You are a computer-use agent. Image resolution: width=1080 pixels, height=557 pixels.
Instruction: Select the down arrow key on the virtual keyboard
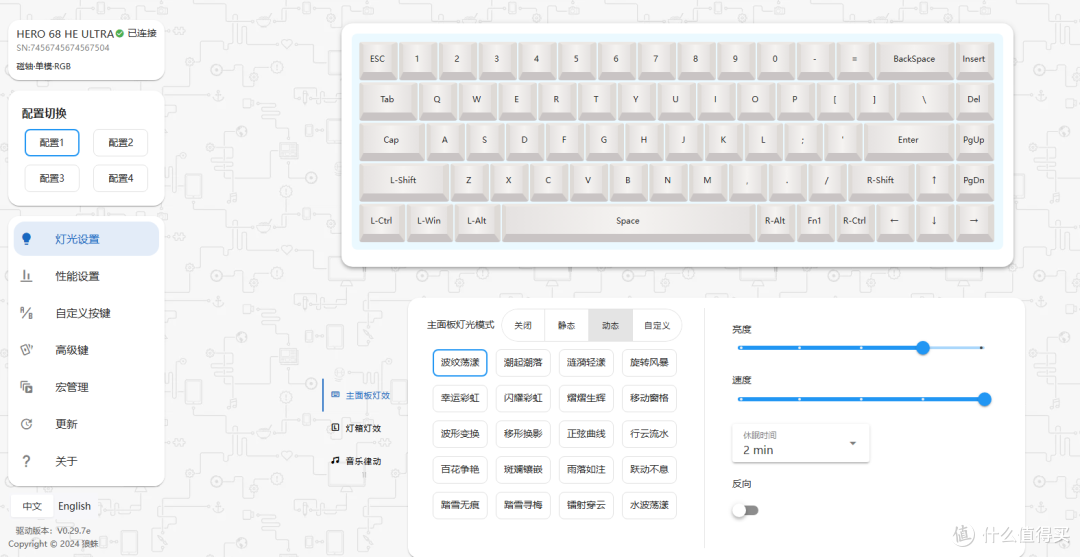point(934,221)
